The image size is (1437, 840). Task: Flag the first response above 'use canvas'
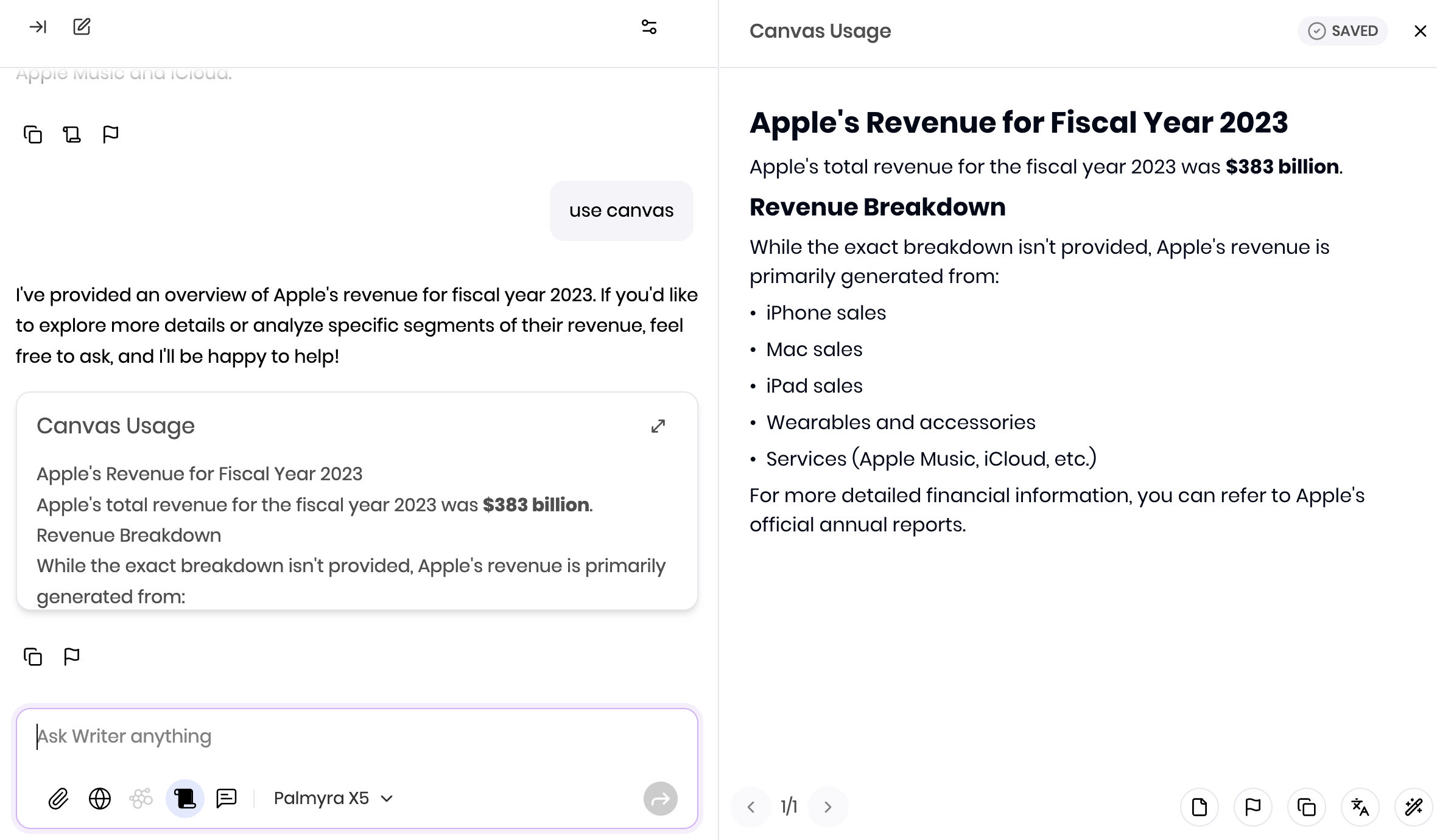pos(111,134)
